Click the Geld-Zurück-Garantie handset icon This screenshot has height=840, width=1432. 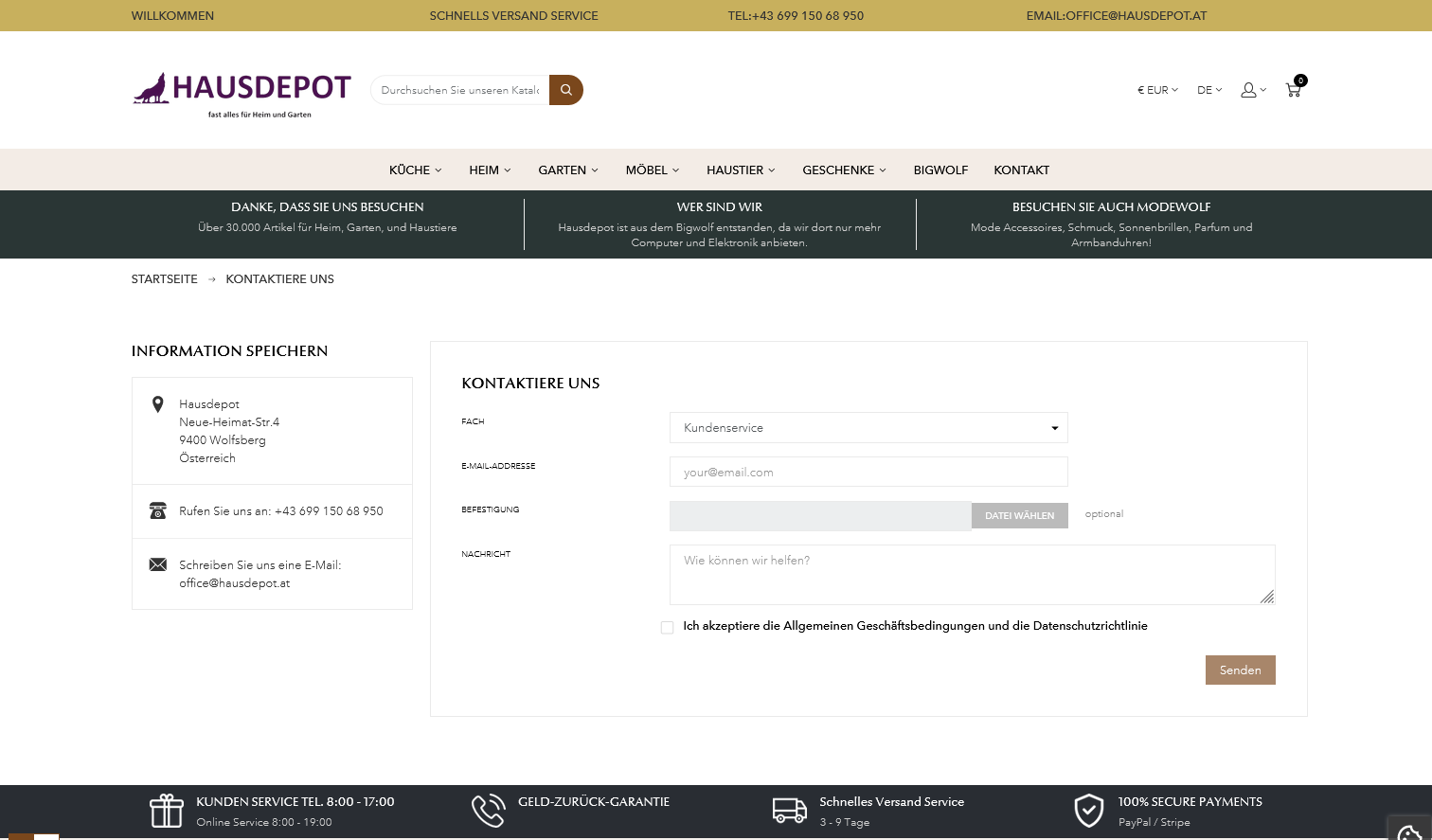tap(489, 811)
